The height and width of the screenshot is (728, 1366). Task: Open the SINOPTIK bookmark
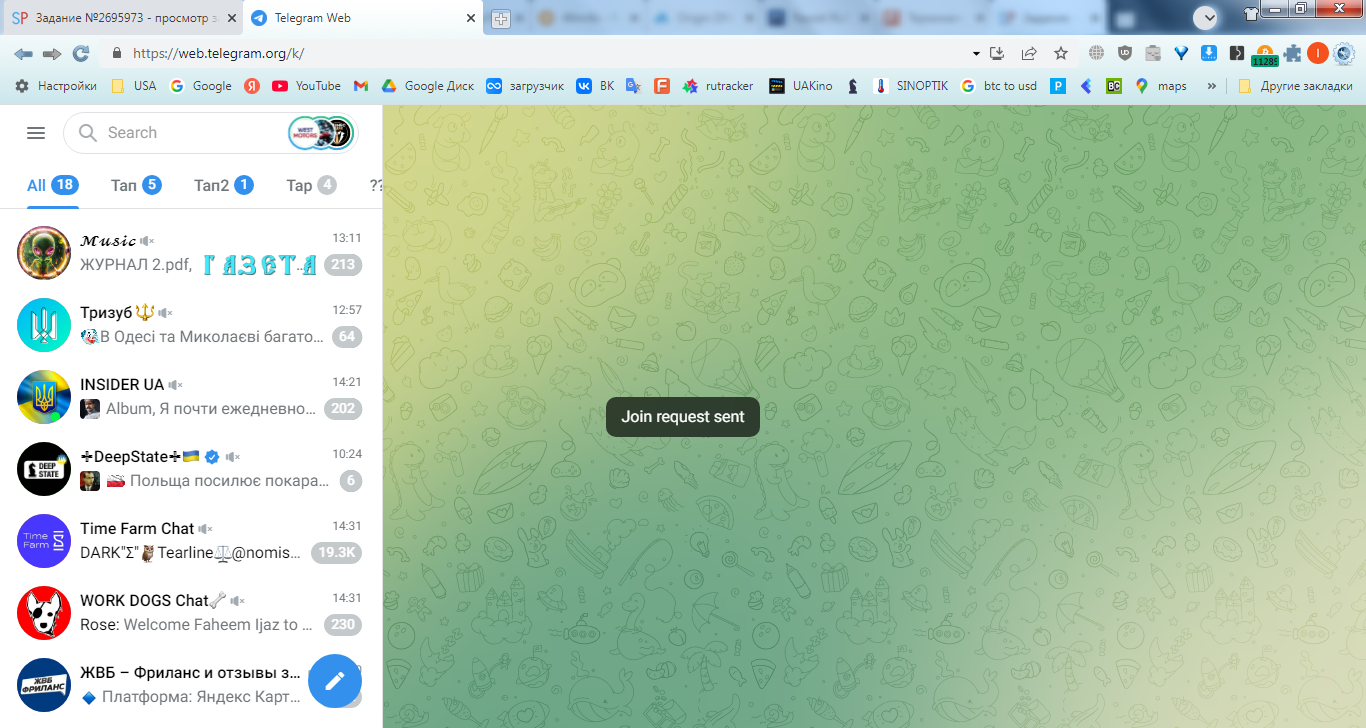[x=912, y=86]
